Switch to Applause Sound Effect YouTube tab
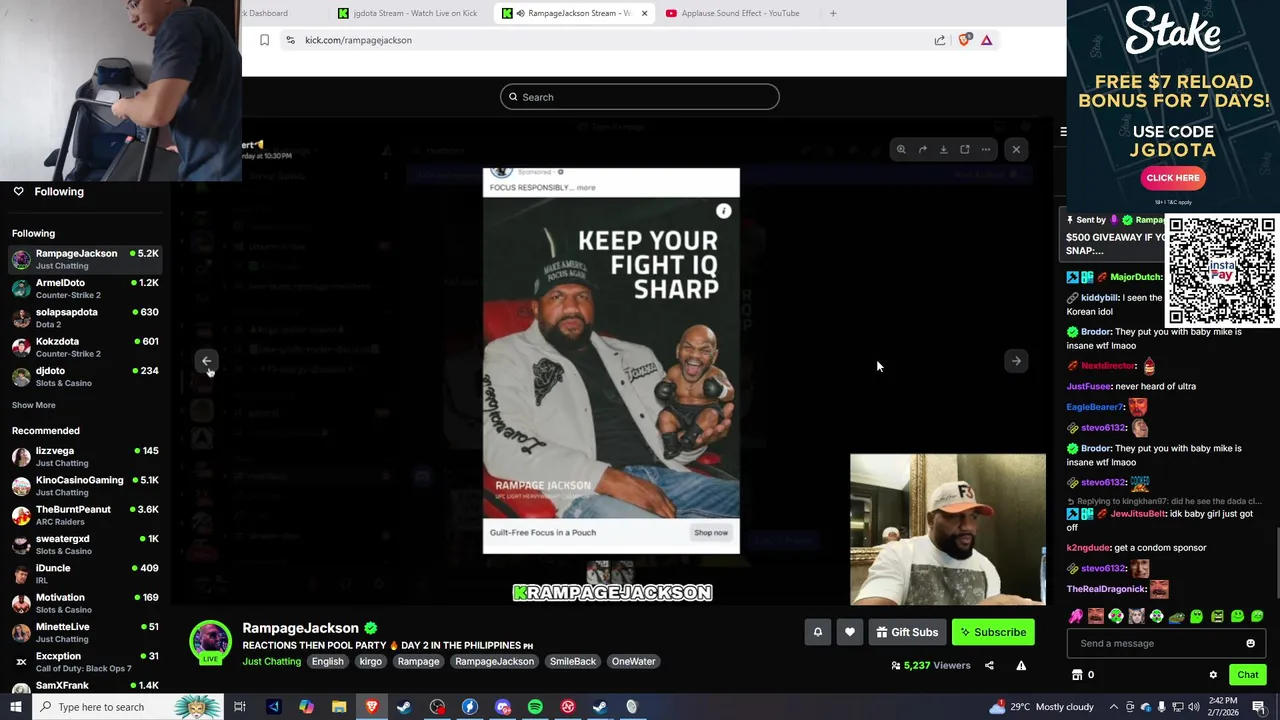Image resolution: width=1280 pixels, height=720 pixels. (733, 13)
